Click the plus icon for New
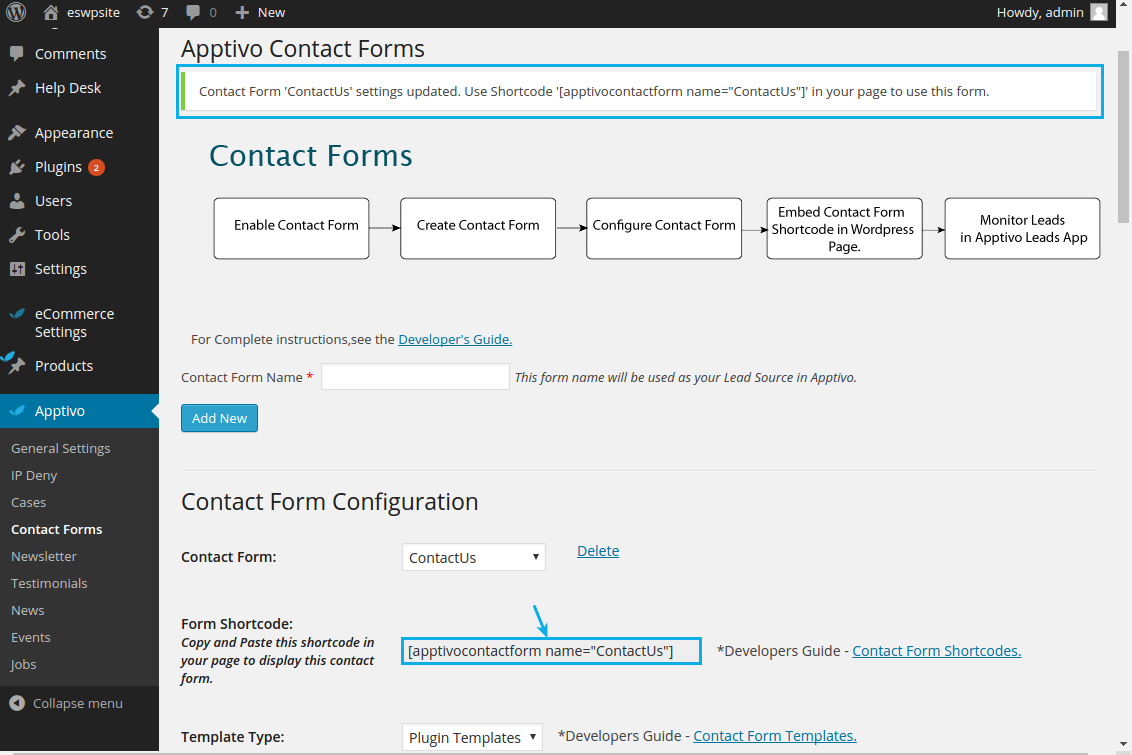 pos(242,12)
